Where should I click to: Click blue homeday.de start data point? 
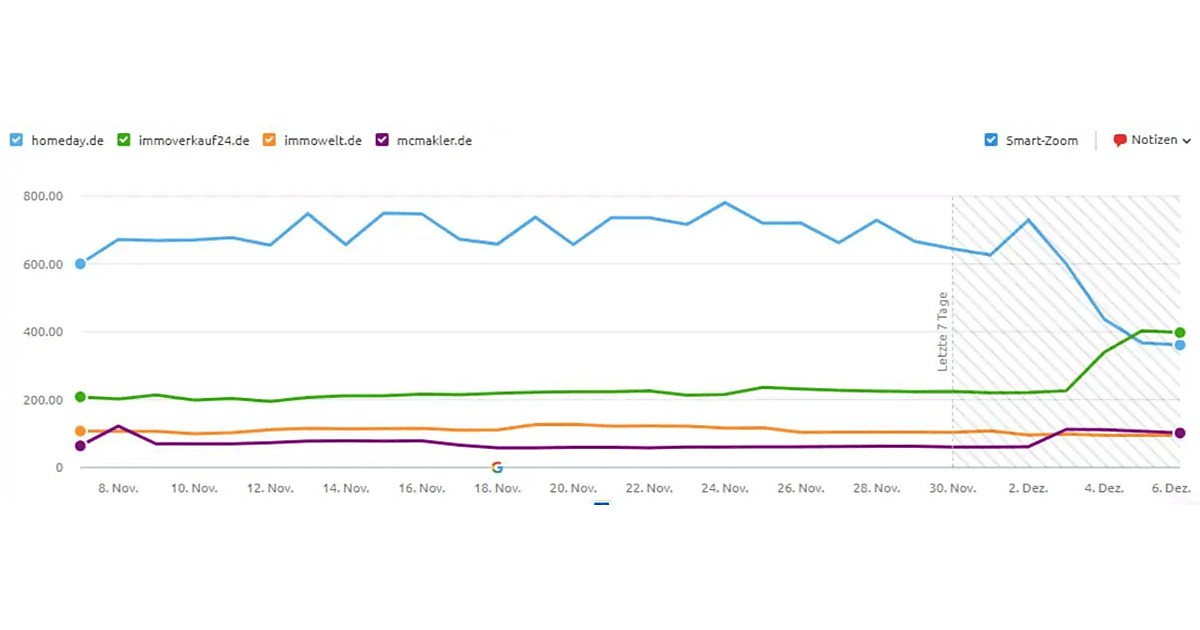tap(80, 264)
